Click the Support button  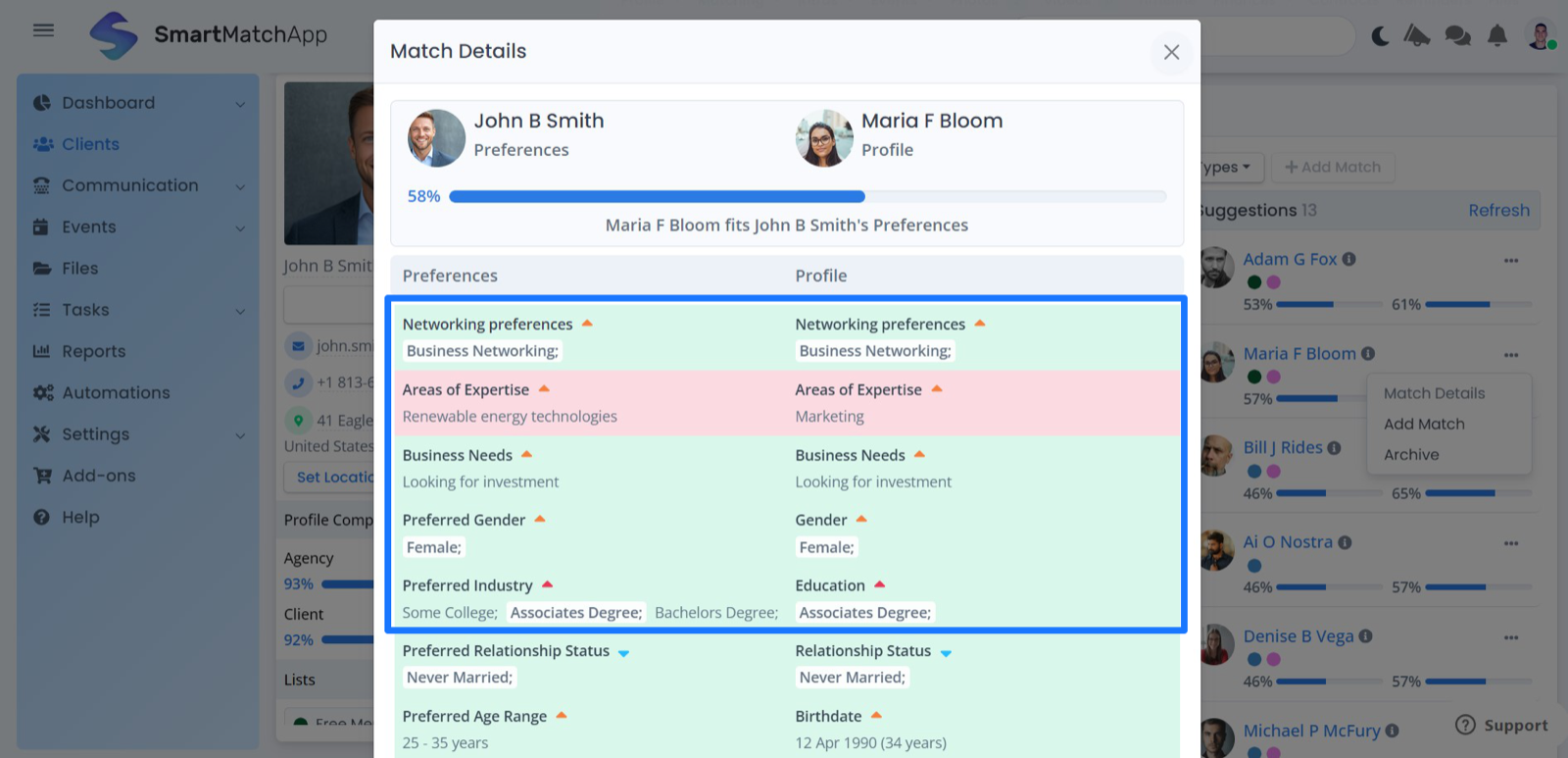[x=1501, y=725]
